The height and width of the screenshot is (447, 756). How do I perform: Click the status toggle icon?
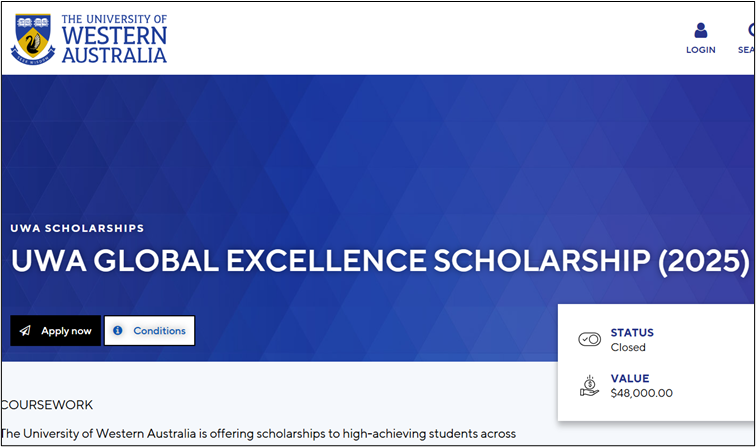coord(589,339)
